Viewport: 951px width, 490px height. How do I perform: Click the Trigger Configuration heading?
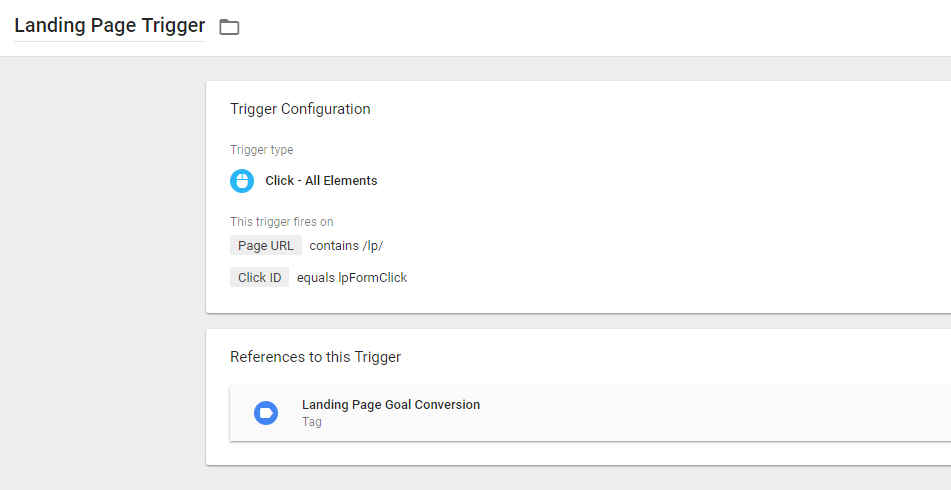[300, 109]
